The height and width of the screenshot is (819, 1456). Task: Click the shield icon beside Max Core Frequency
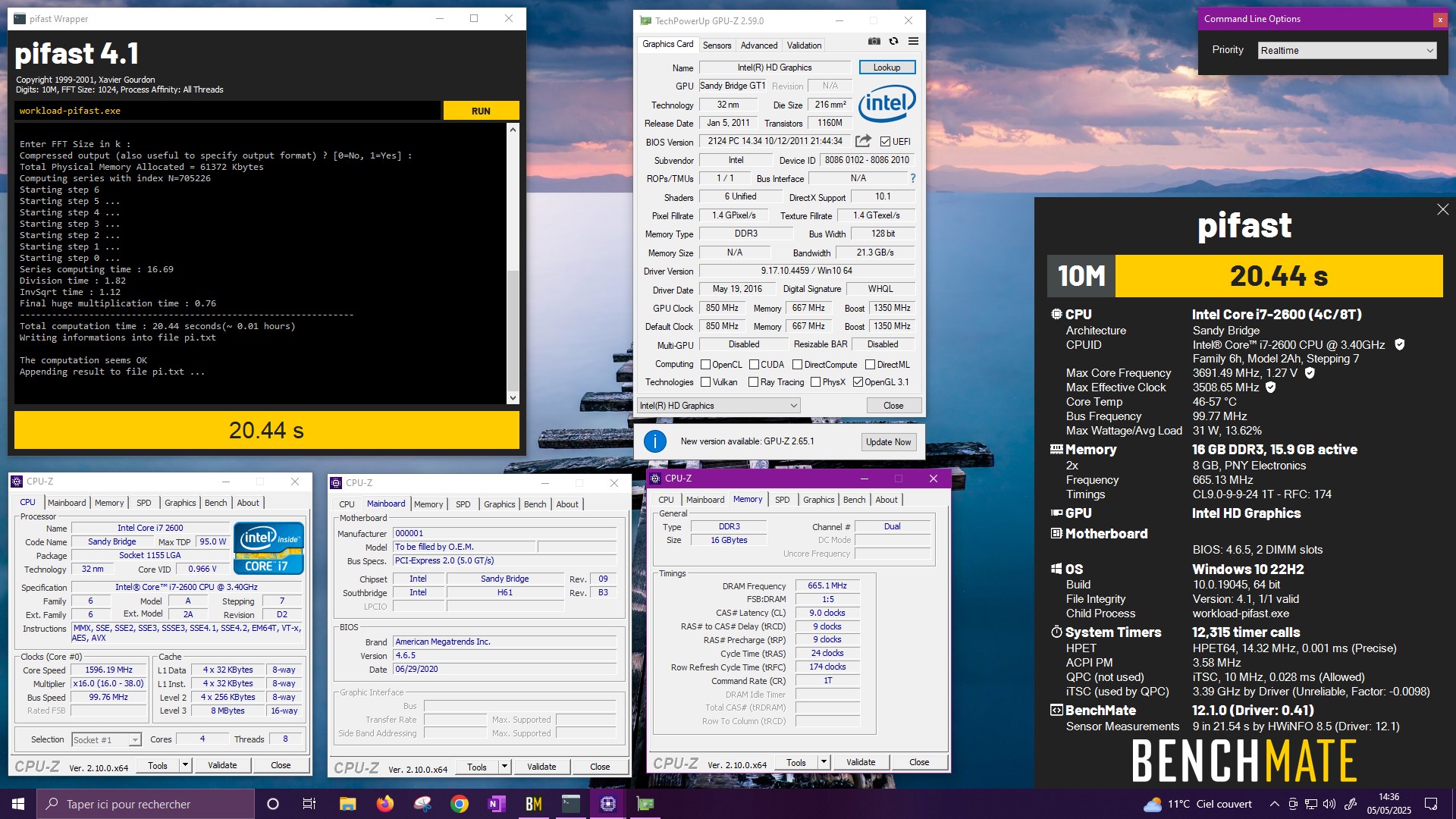pyautogui.click(x=1310, y=373)
